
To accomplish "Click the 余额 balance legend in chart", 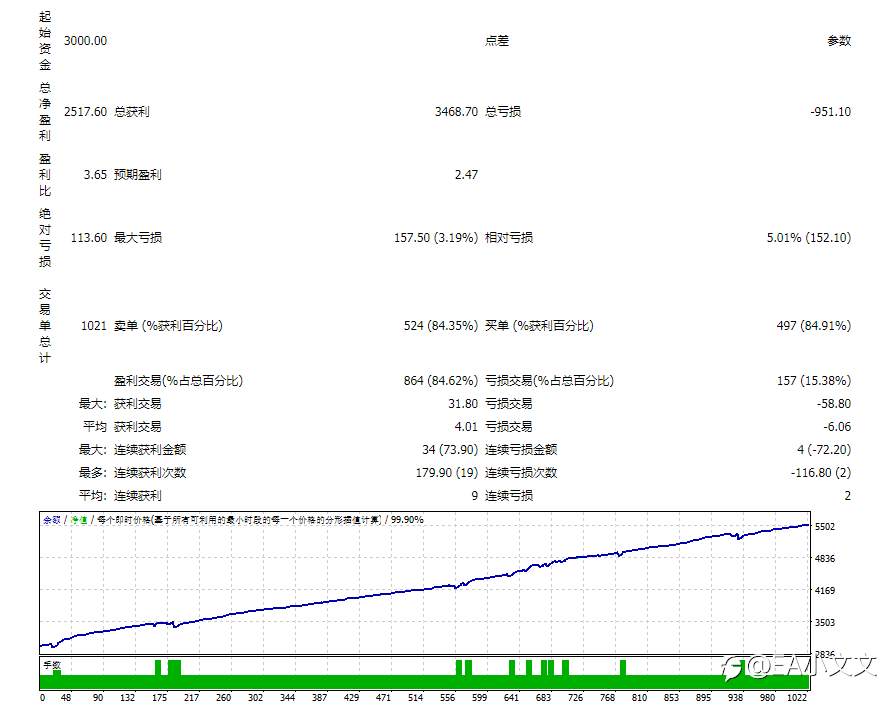I will (x=52, y=520).
